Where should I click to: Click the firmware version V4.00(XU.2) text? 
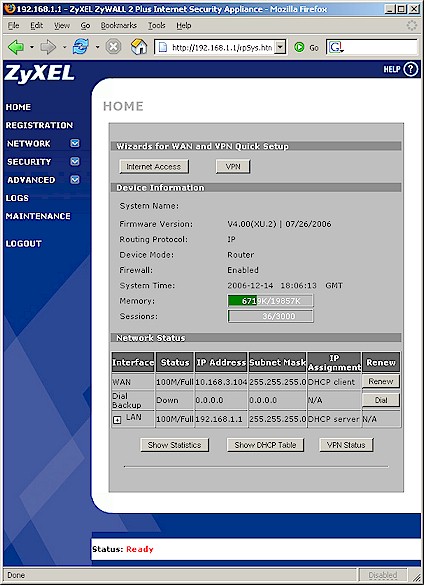pyautogui.click(x=252, y=224)
